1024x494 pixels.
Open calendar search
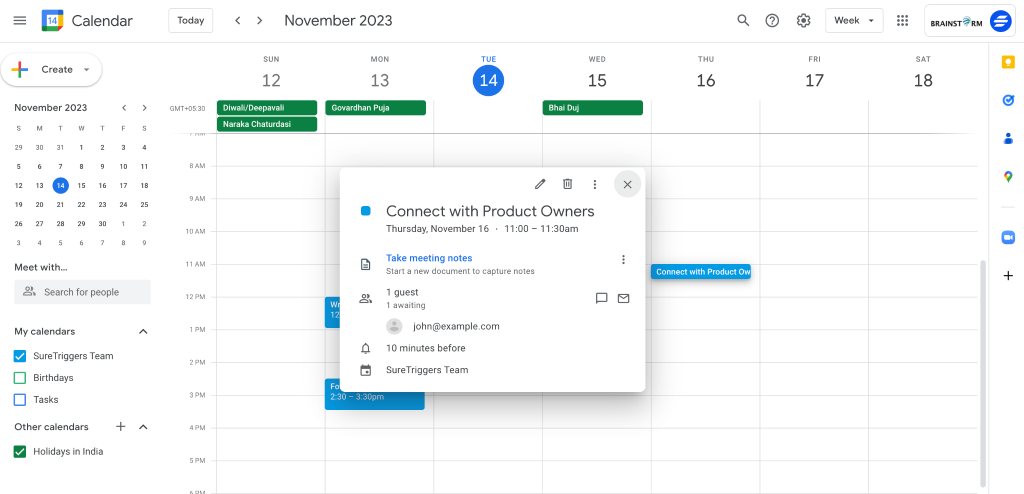point(743,20)
